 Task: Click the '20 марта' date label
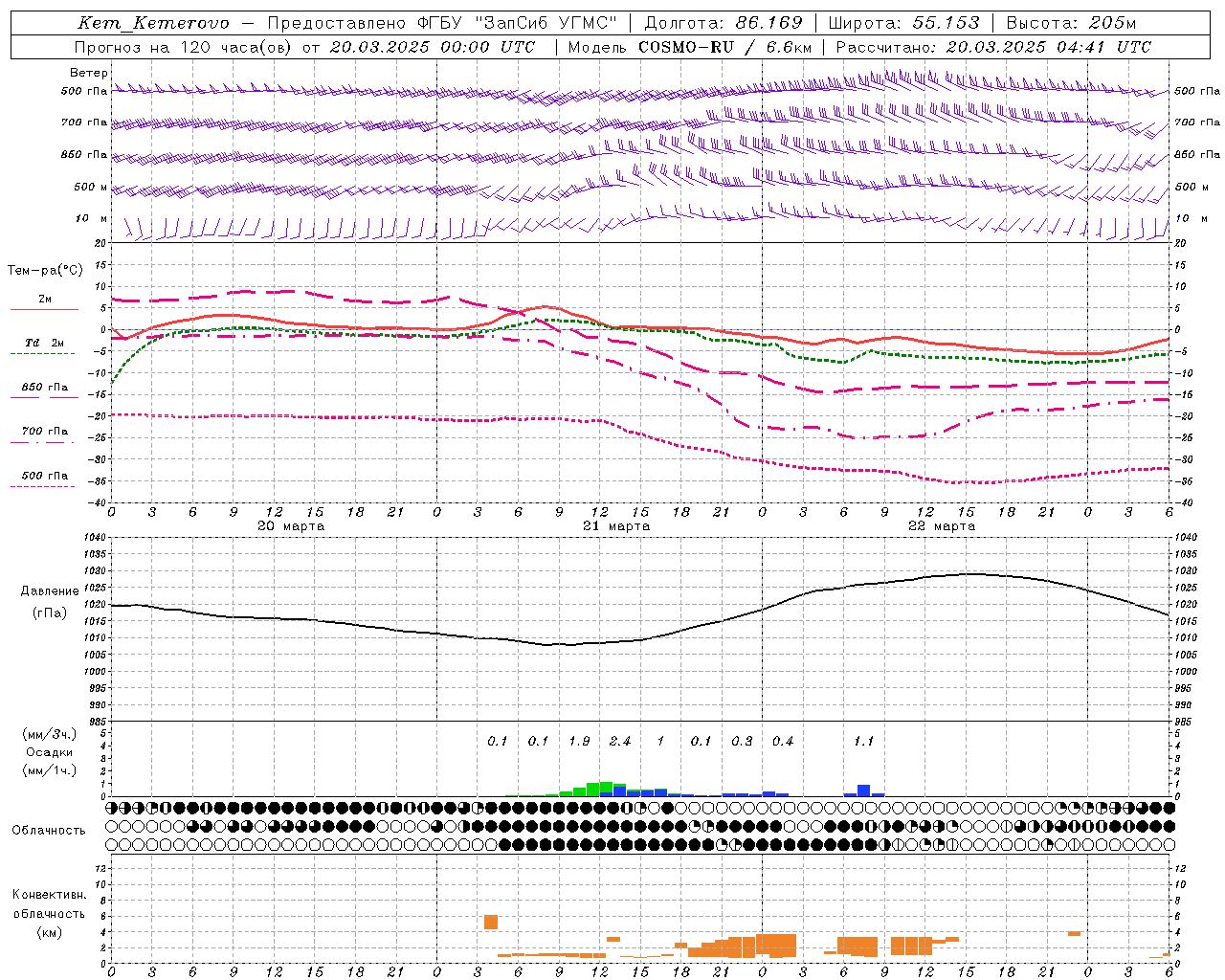(x=292, y=526)
